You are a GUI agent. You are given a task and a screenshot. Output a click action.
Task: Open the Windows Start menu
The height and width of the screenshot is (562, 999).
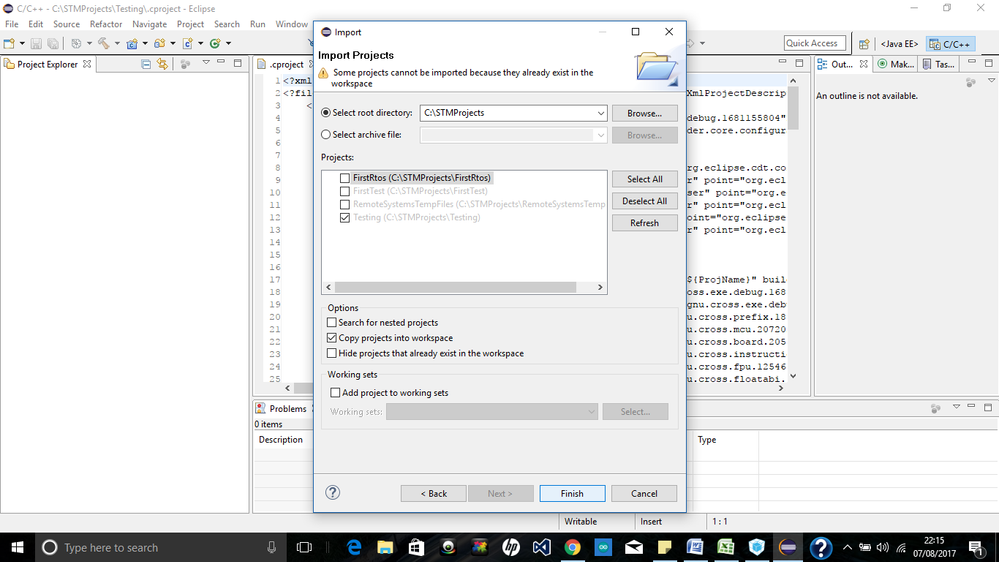point(17,547)
